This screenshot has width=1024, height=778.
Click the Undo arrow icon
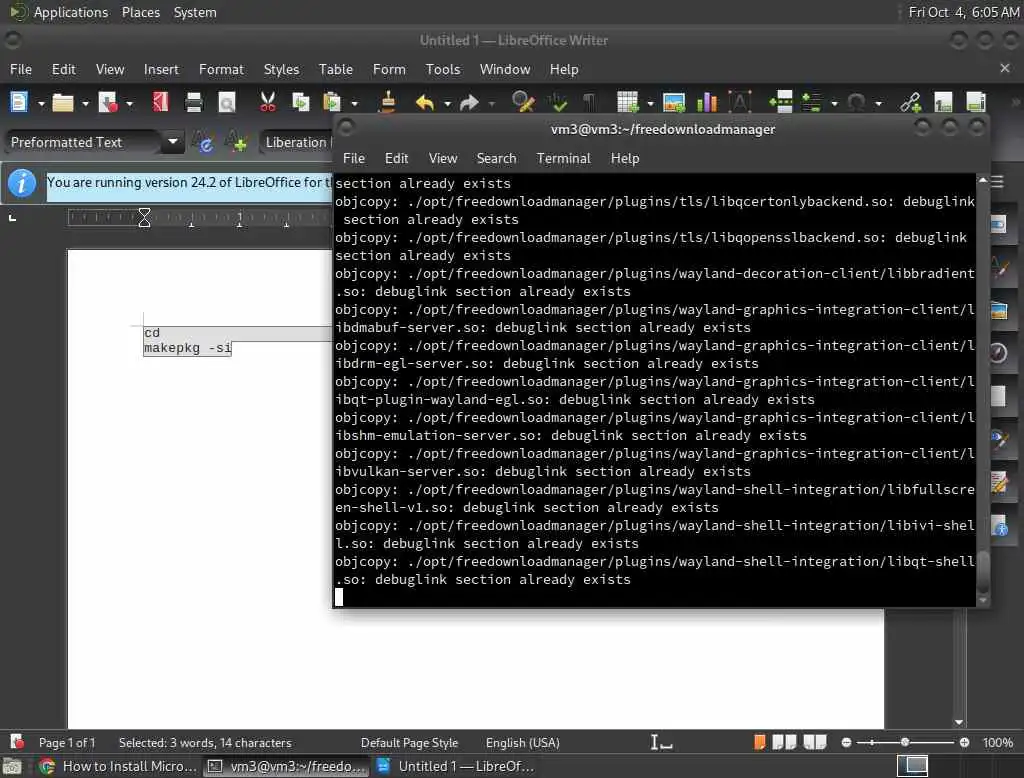tap(425, 102)
